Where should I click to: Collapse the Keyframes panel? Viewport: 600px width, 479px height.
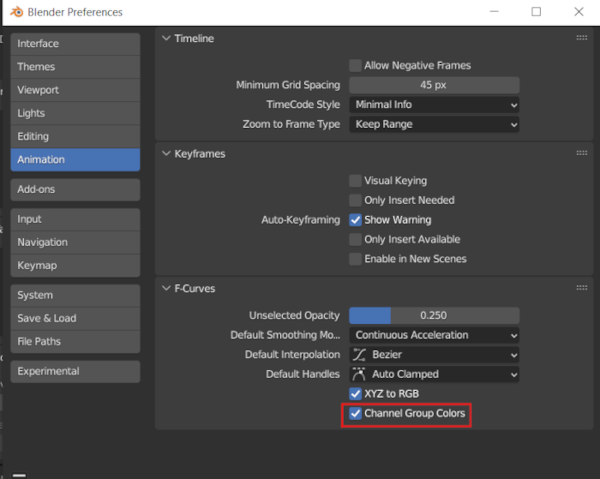tap(166, 153)
